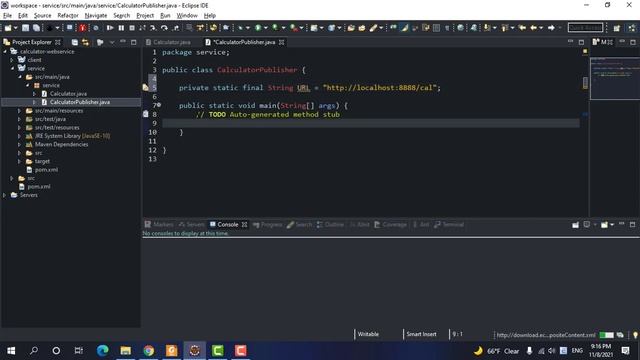The image size is (640, 360).
Task: Select Calculator.java in Project Explorer
Action: (x=68, y=94)
